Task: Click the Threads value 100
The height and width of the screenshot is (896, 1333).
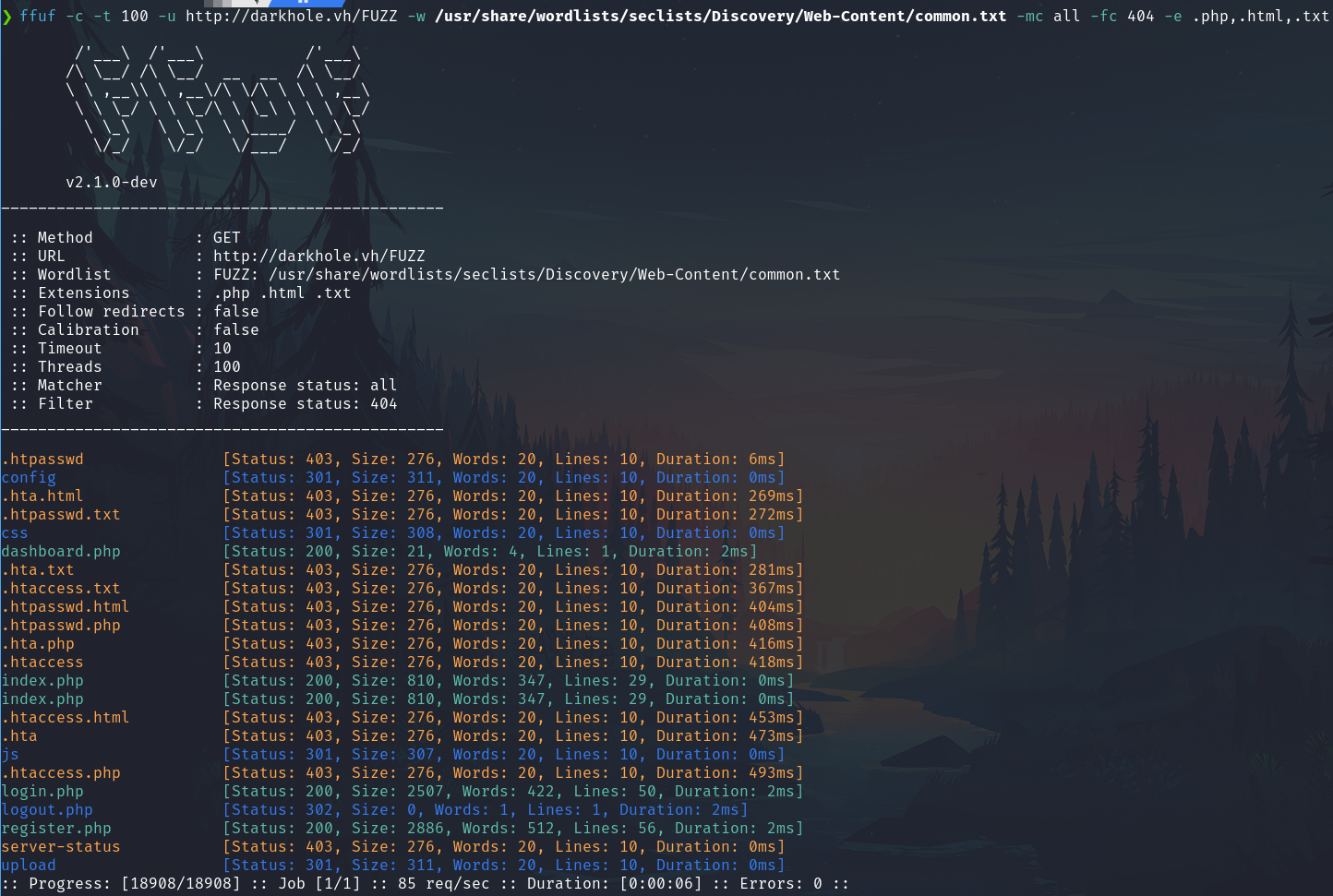Action: [227, 367]
